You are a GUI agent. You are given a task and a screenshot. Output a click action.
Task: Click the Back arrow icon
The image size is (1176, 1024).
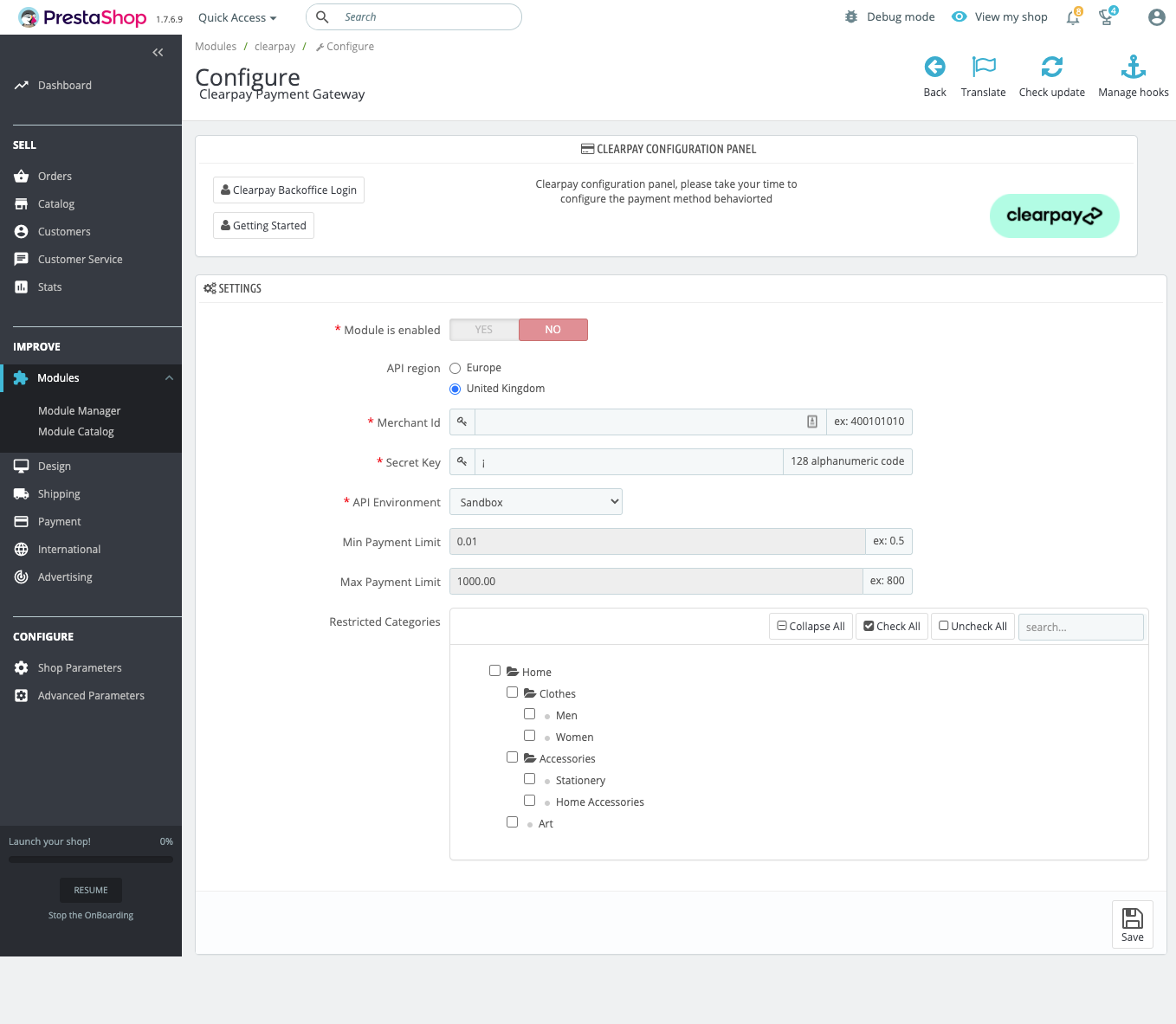point(934,67)
